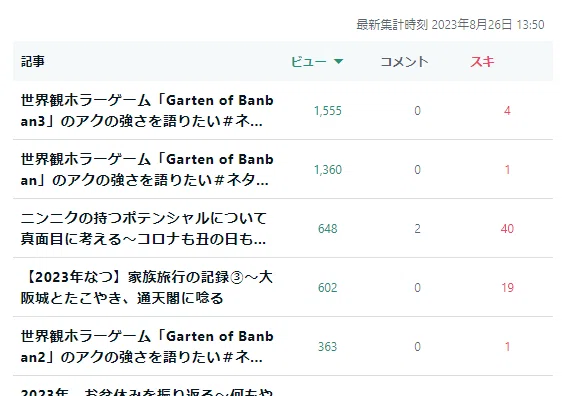Click the スキ count 40 for ニンニク article
The image size is (571, 396).
tap(507, 229)
